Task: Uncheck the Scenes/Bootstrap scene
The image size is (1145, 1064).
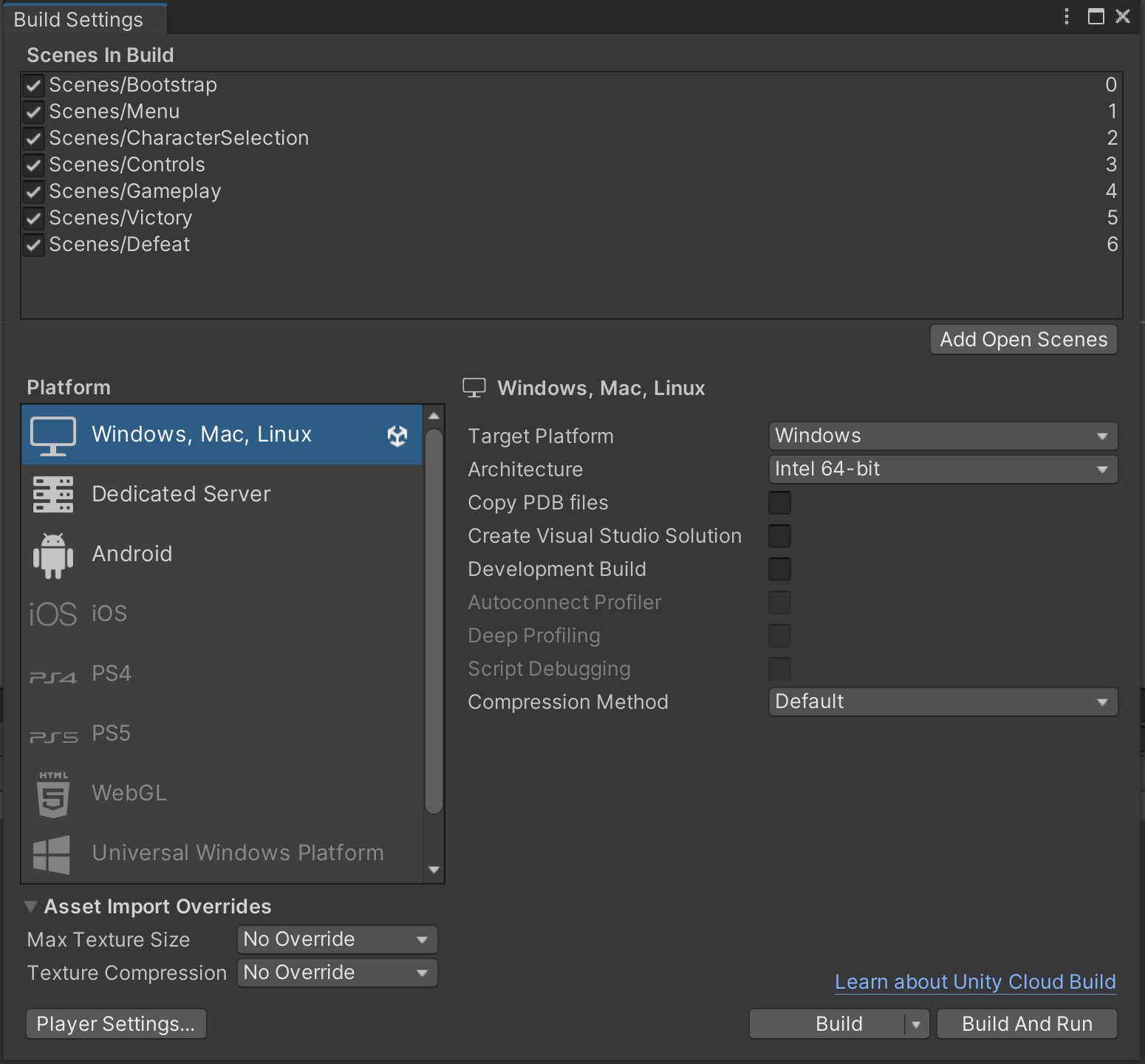Action: (x=33, y=85)
